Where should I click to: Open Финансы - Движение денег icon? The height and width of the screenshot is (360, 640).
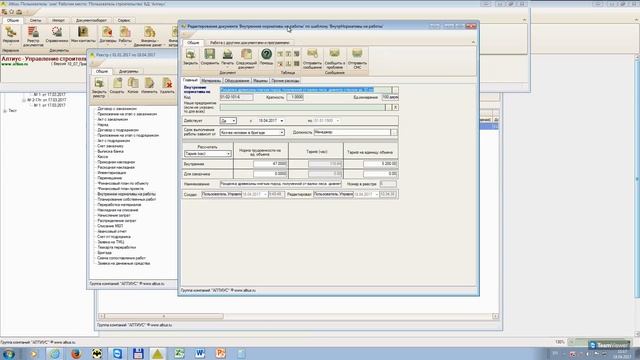[149, 36]
